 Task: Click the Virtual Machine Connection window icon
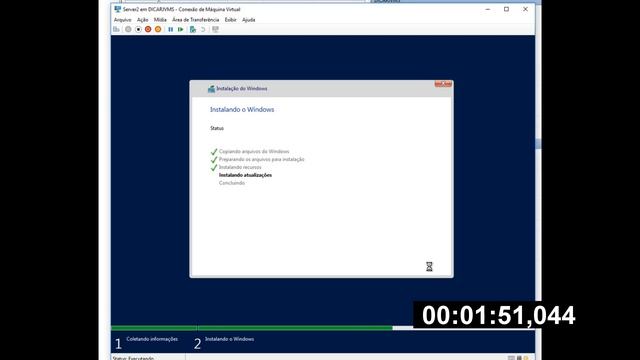[x=118, y=9]
